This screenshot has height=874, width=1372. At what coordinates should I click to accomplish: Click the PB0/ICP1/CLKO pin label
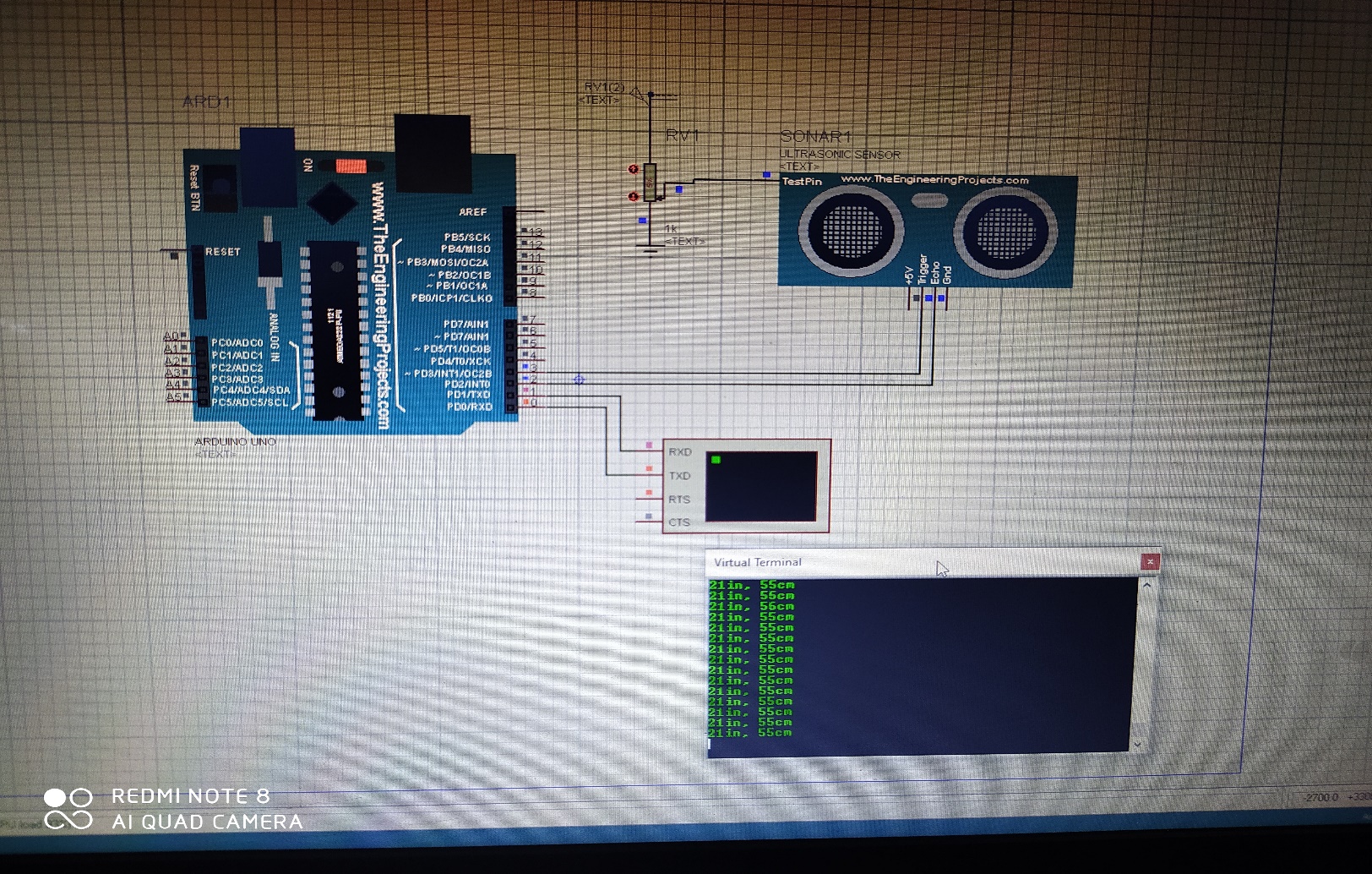point(452,298)
